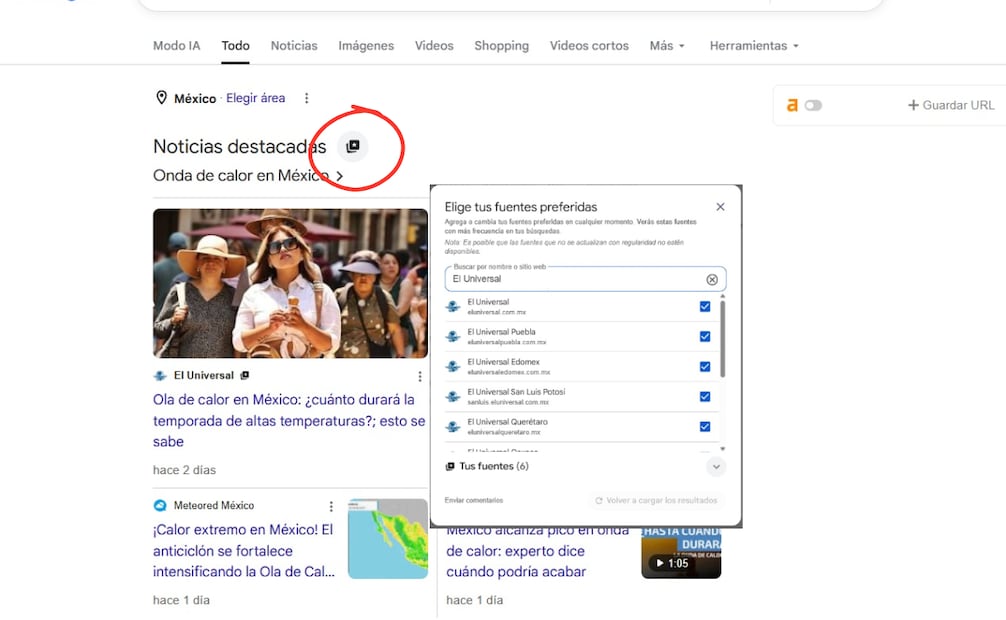The height and width of the screenshot is (620, 1006).
Task: Open the Herramientas dropdown
Action: click(754, 46)
